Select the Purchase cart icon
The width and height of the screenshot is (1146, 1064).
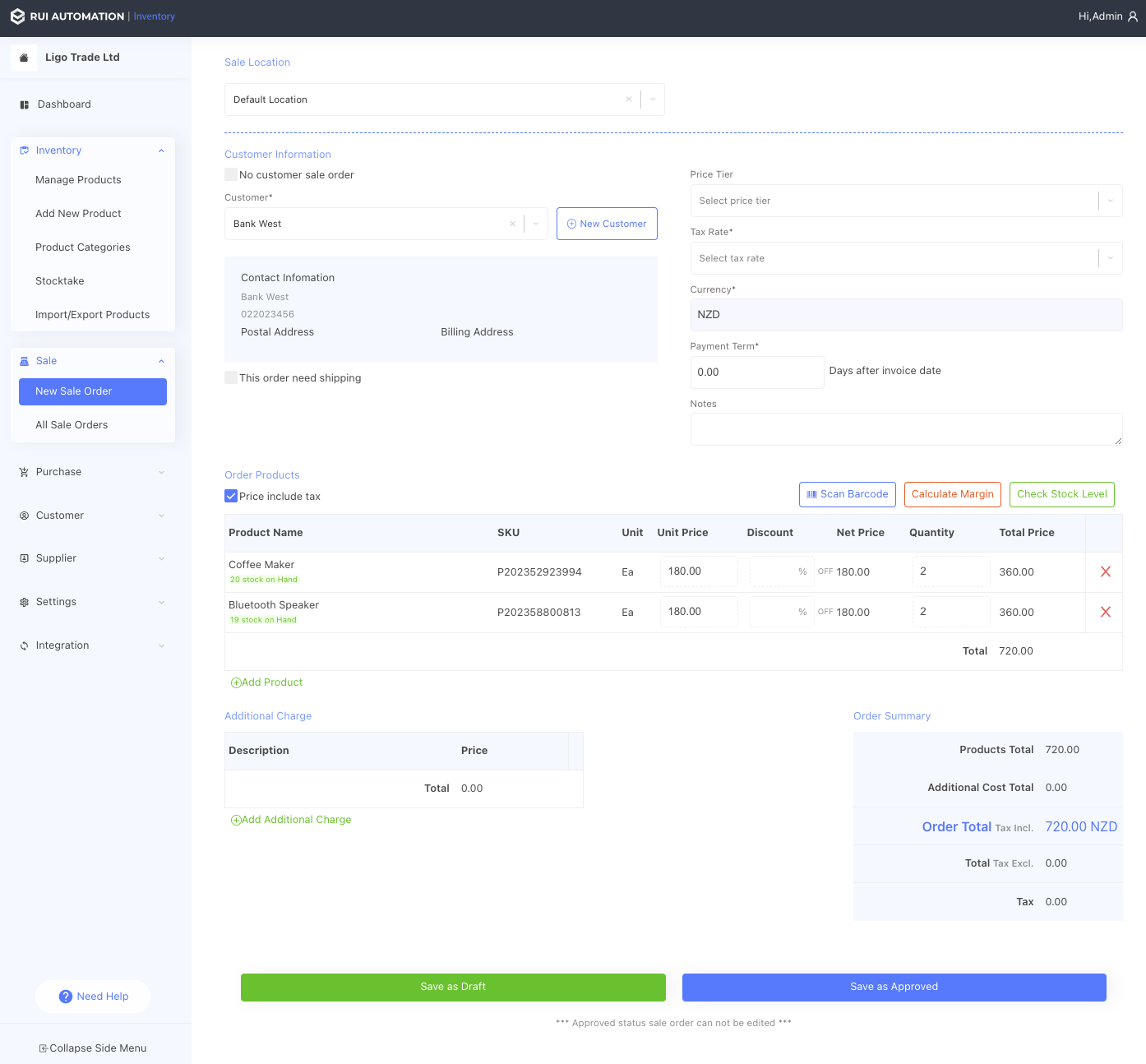click(x=23, y=471)
